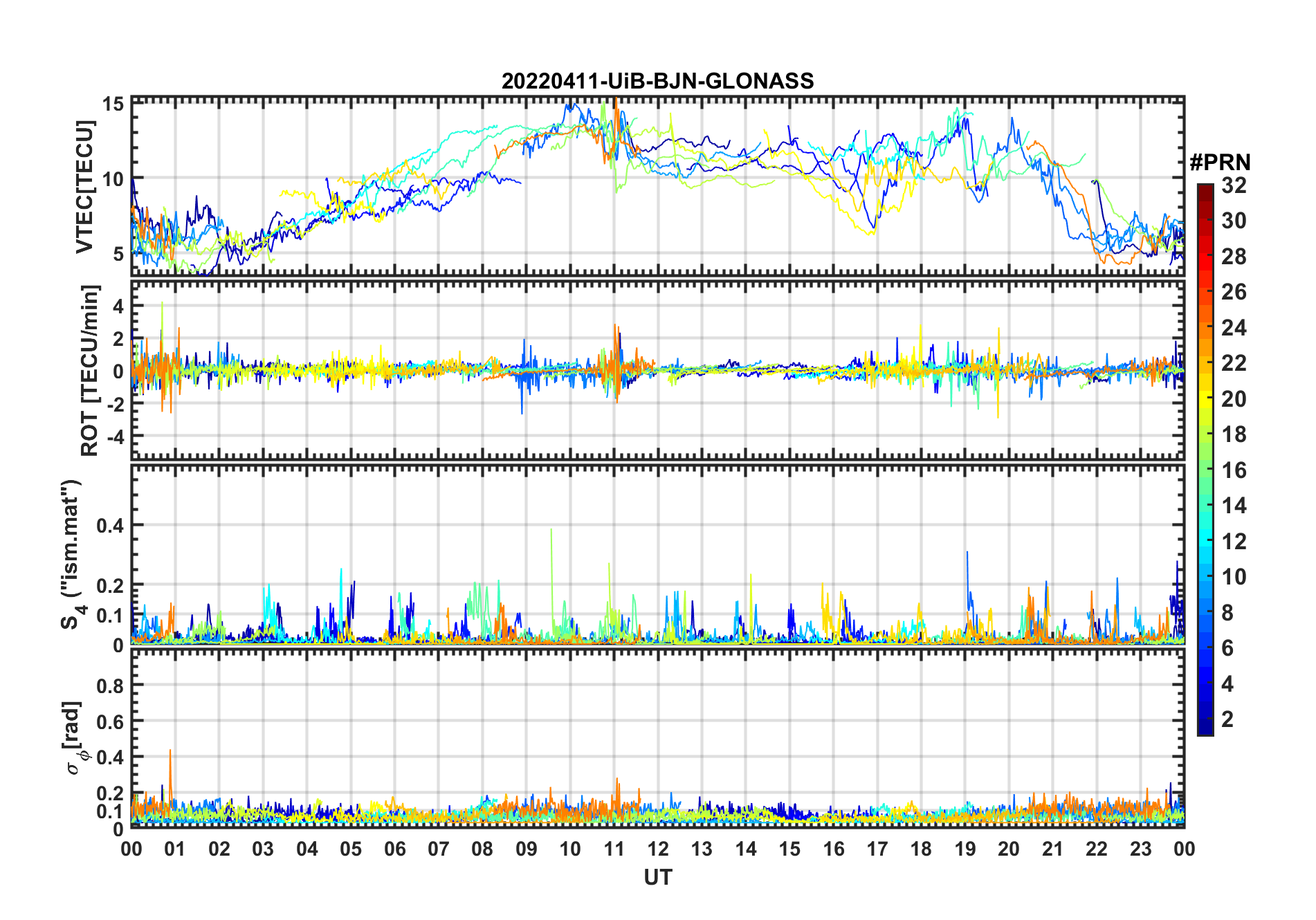This screenshot has height=920, width=1316.
Task: Click the S4 ("ism.mat") axis label
Action: point(71,553)
